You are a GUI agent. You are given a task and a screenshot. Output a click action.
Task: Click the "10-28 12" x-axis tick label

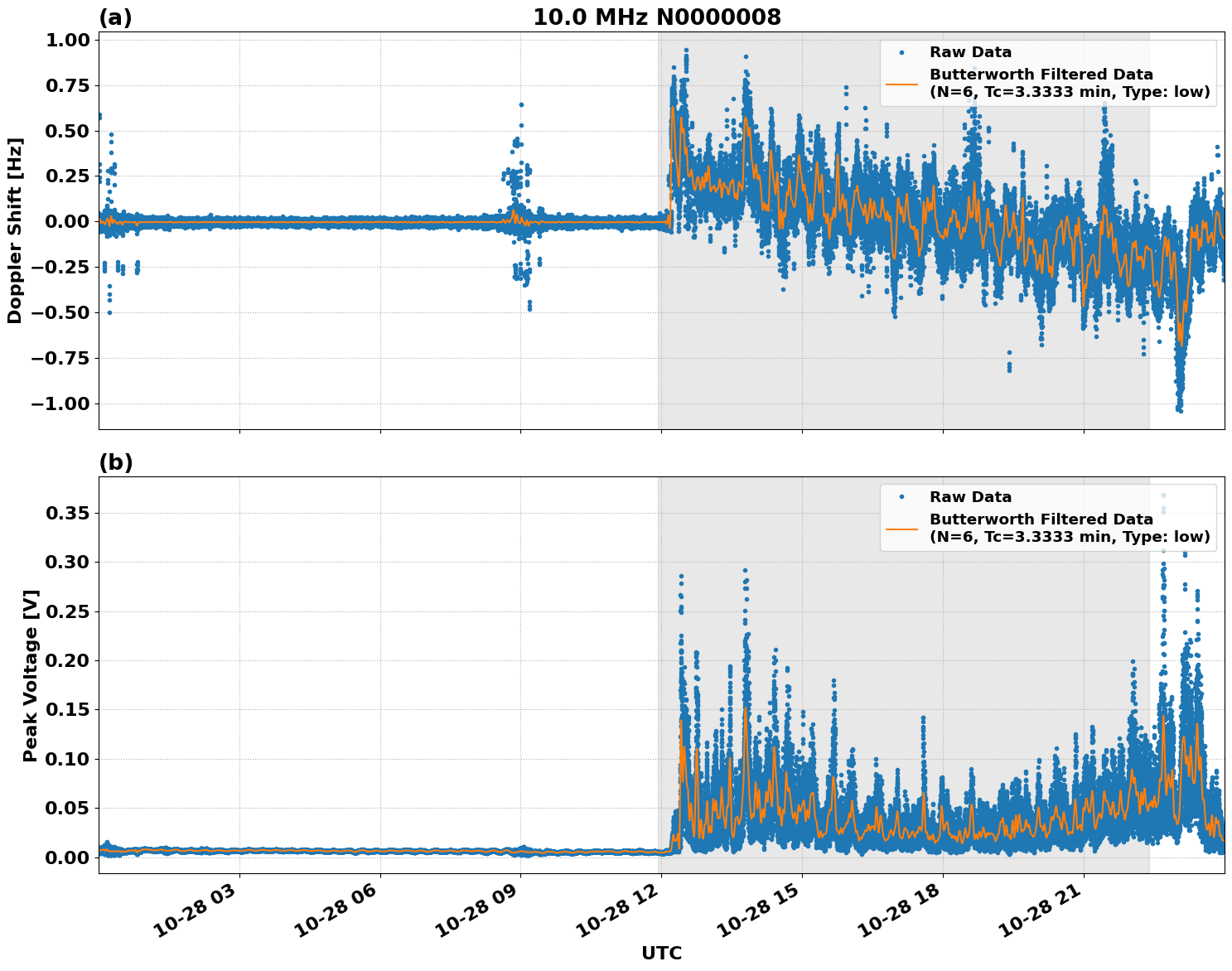click(x=617, y=914)
